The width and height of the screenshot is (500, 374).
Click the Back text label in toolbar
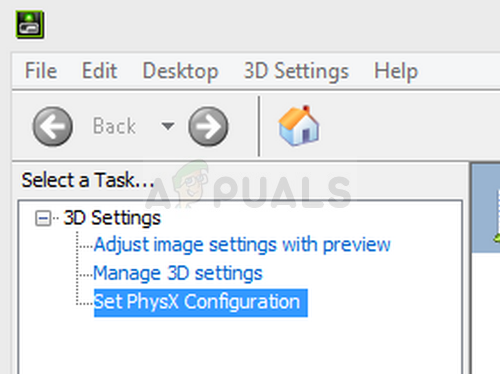click(114, 126)
